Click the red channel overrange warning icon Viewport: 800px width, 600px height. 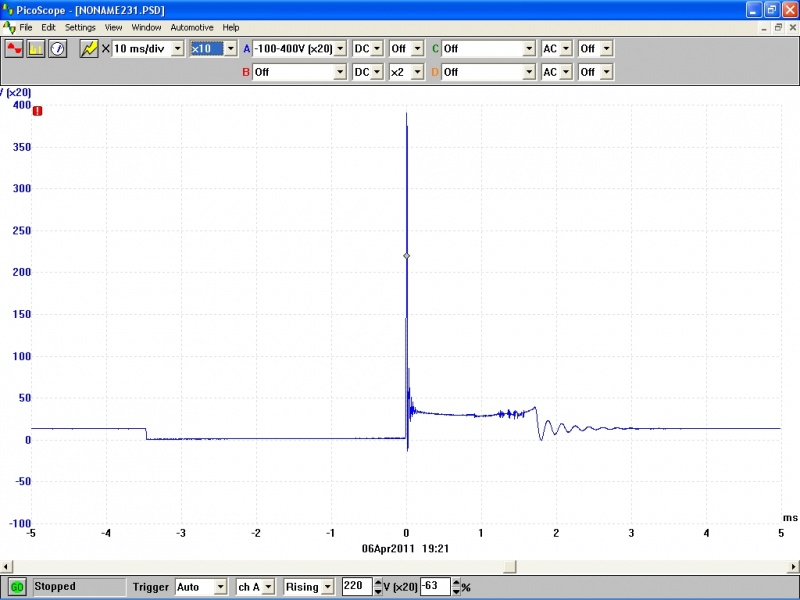coord(37,111)
